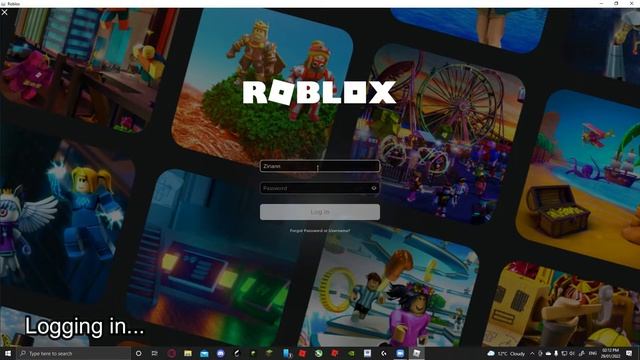This screenshot has height=360, width=640.
Task: Click the active Roblox taskbar icon
Action: (416, 353)
